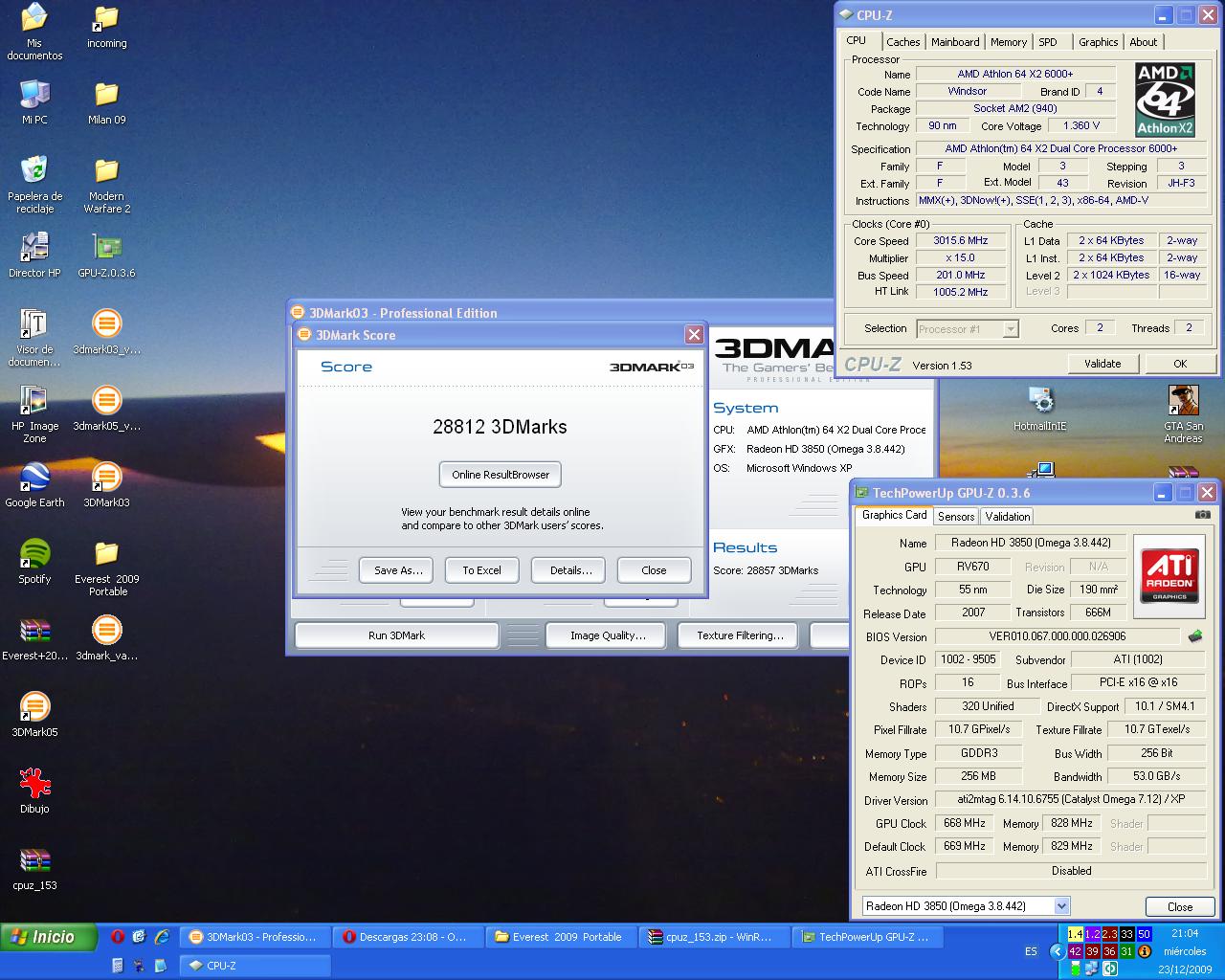
Task: Select the GPU-Z Driver Version field
Action: pyautogui.click(x=1071, y=799)
